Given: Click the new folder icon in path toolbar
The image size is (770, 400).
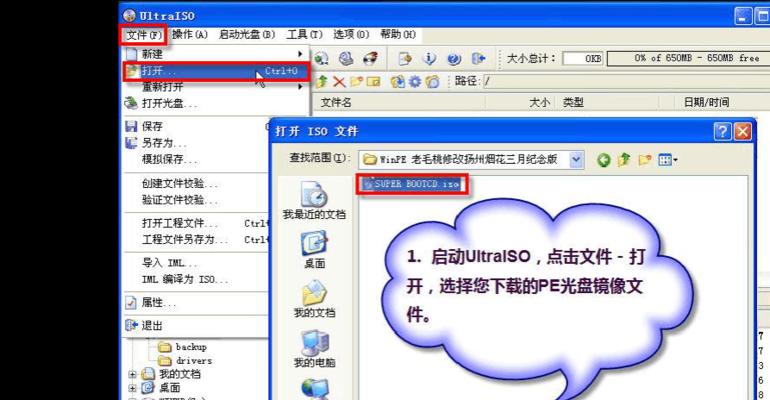Looking at the screenshot, I should pos(357,81).
